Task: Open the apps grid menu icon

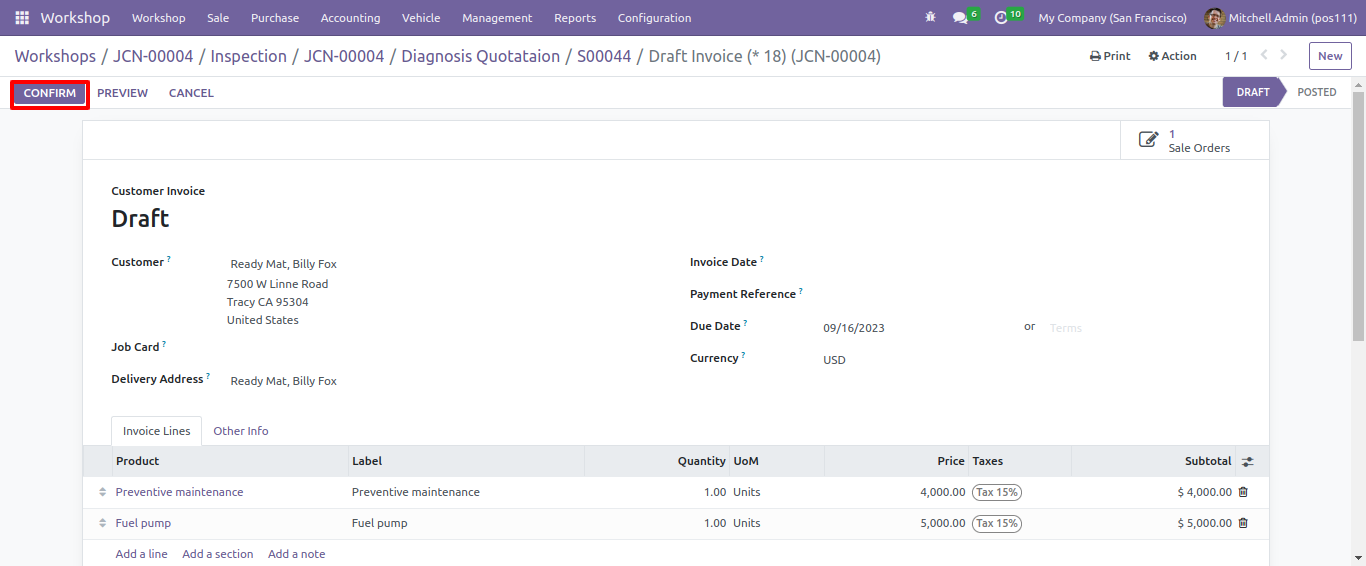Action: (22, 18)
